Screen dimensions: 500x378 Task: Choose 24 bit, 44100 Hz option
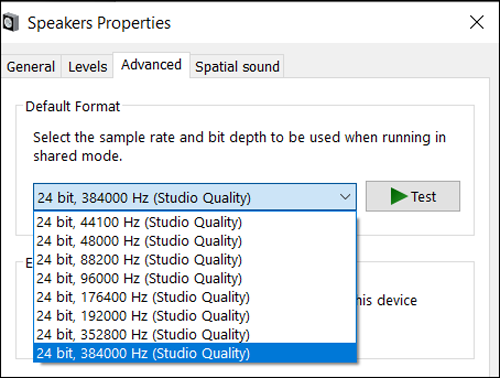(195, 222)
